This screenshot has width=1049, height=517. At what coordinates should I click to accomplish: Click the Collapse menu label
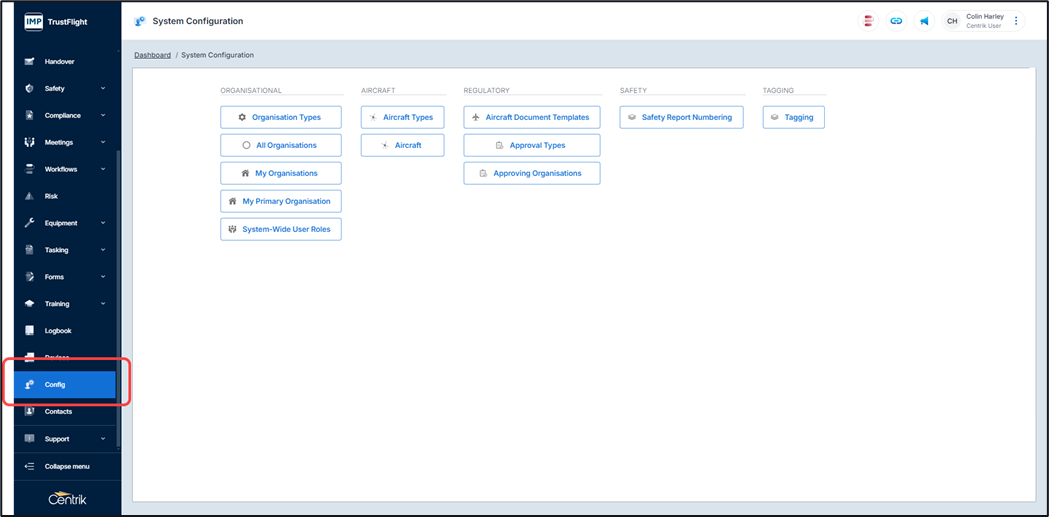pos(67,466)
